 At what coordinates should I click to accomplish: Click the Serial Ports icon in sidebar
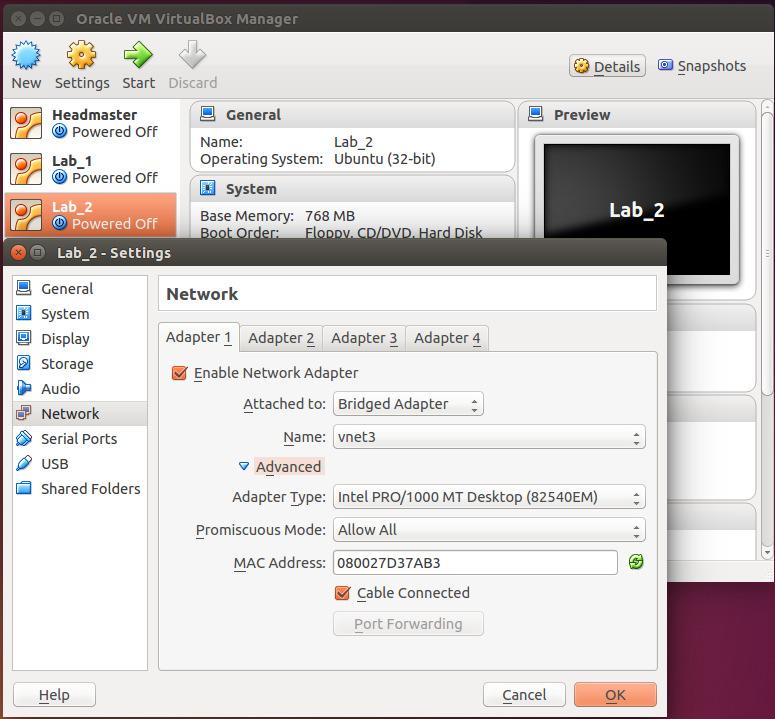24,438
